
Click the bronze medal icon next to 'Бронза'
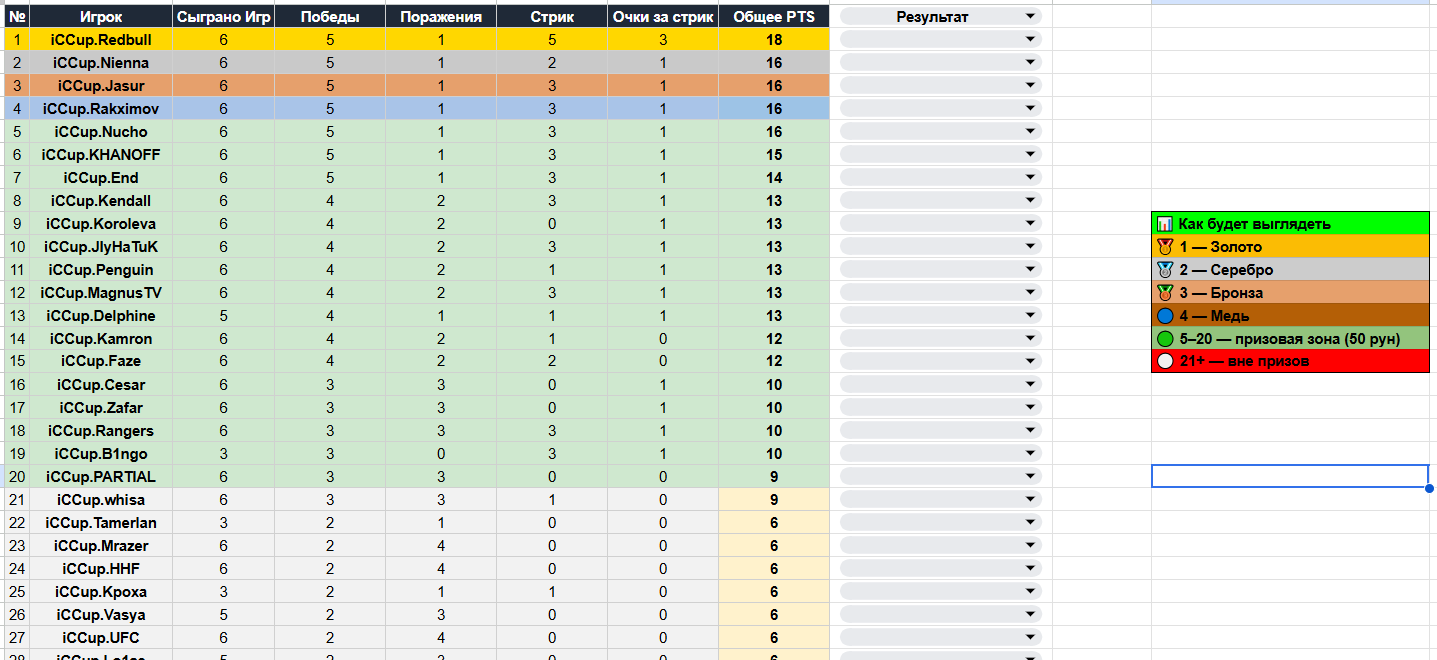click(1164, 293)
